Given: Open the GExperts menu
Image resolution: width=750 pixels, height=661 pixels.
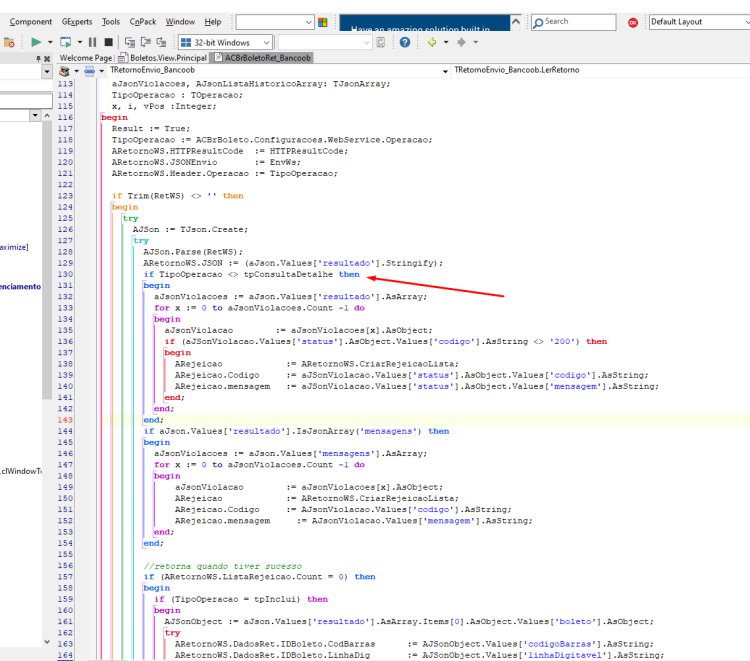Looking at the screenshot, I should pos(77,22).
